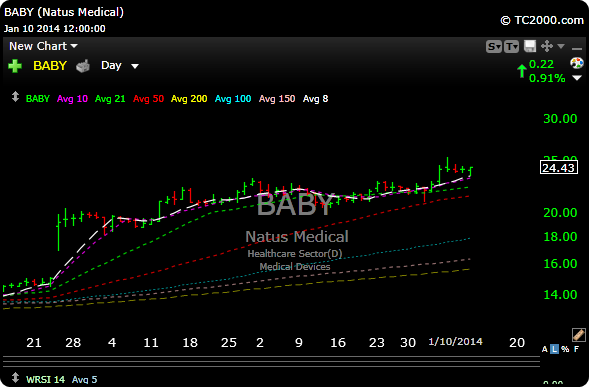Image resolution: width=589 pixels, height=387 pixels.
Task: Select the Avg 21 legend label
Action: (x=110, y=99)
